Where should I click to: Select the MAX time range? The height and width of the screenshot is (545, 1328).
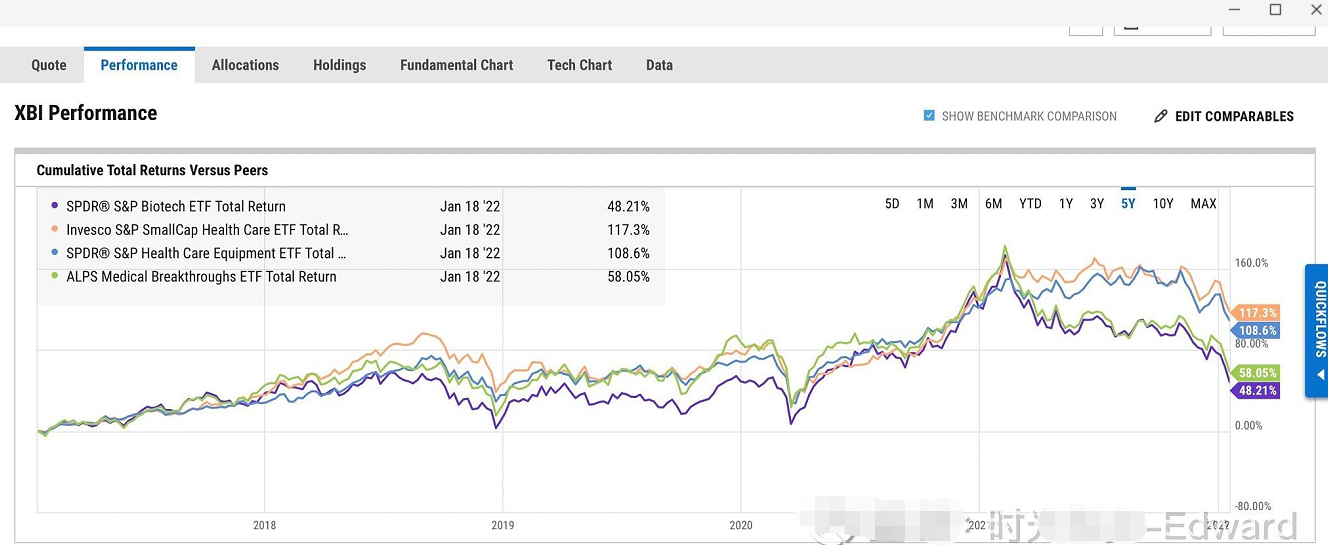[x=1203, y=204]
